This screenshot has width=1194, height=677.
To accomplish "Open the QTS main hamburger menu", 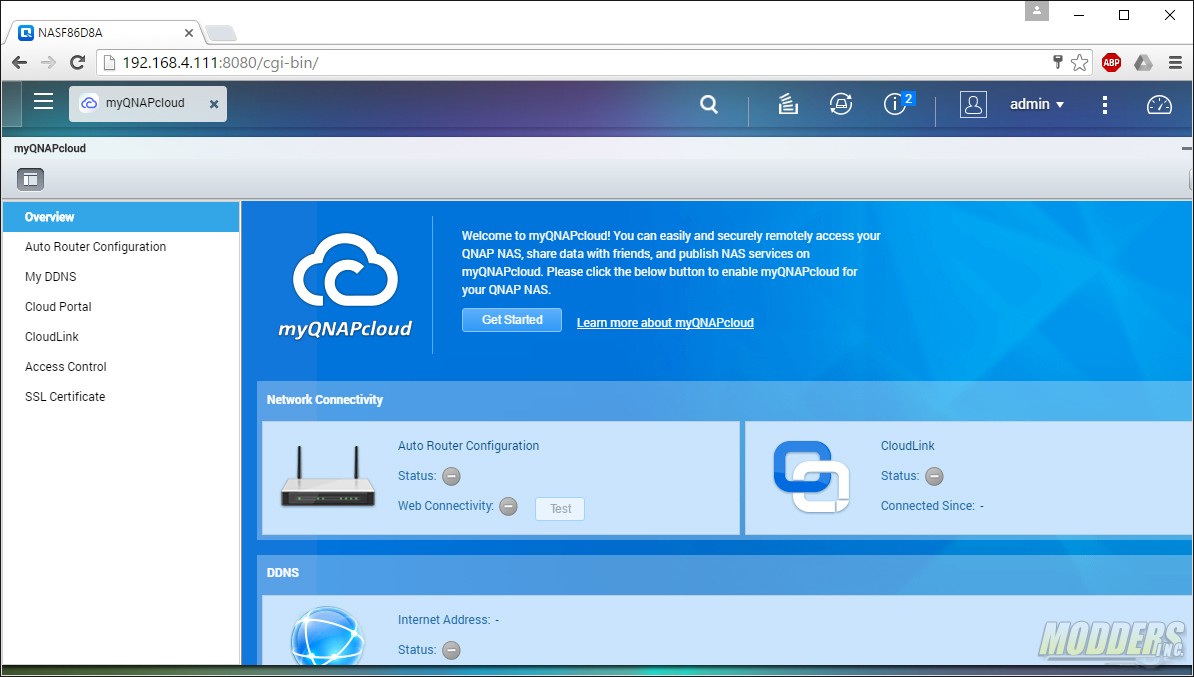I will click(x=43, y=102).
